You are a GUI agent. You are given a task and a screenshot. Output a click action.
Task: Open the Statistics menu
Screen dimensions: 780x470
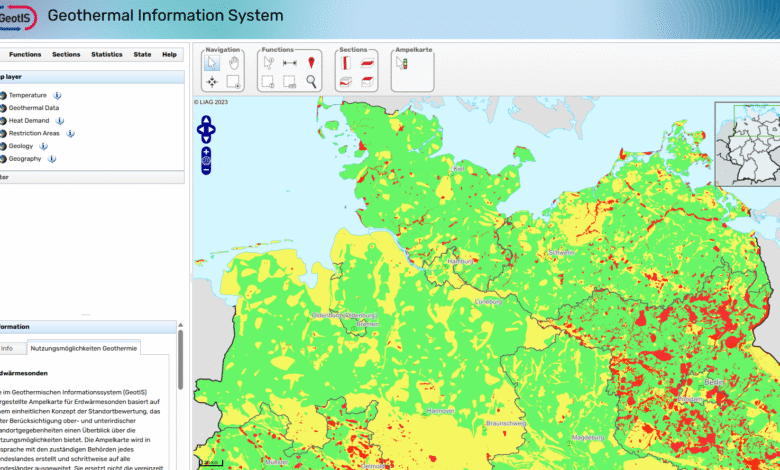[106, 54]
